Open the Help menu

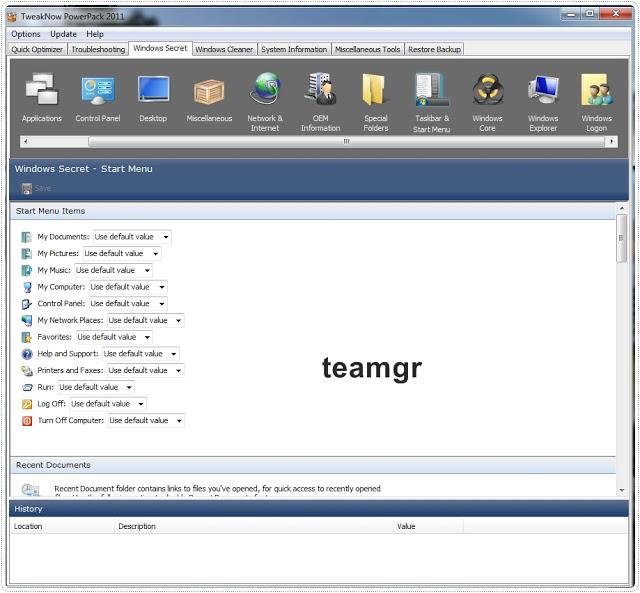coord(95,34)
